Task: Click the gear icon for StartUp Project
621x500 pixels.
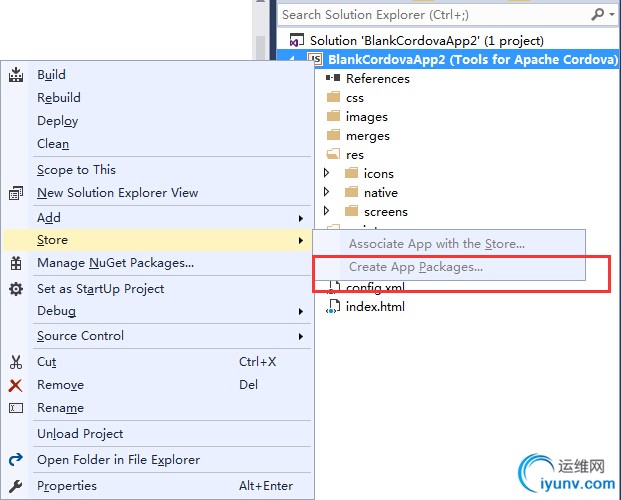Action: (16, 289)
